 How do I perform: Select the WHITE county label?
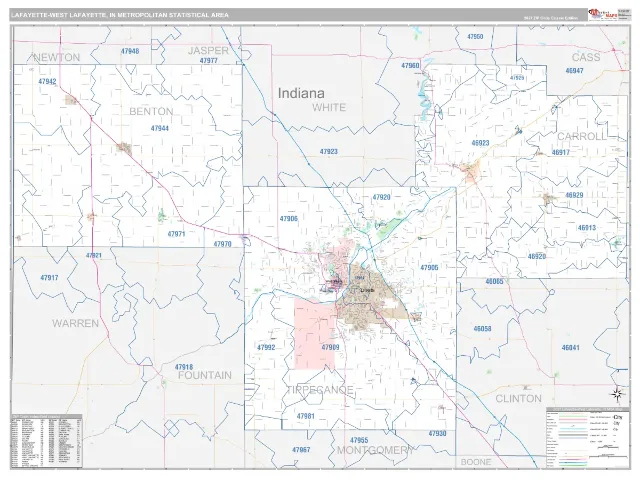[329, 107]
